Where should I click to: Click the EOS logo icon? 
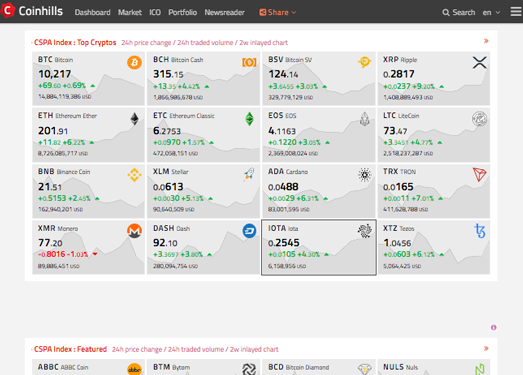(x=365, y=119)
